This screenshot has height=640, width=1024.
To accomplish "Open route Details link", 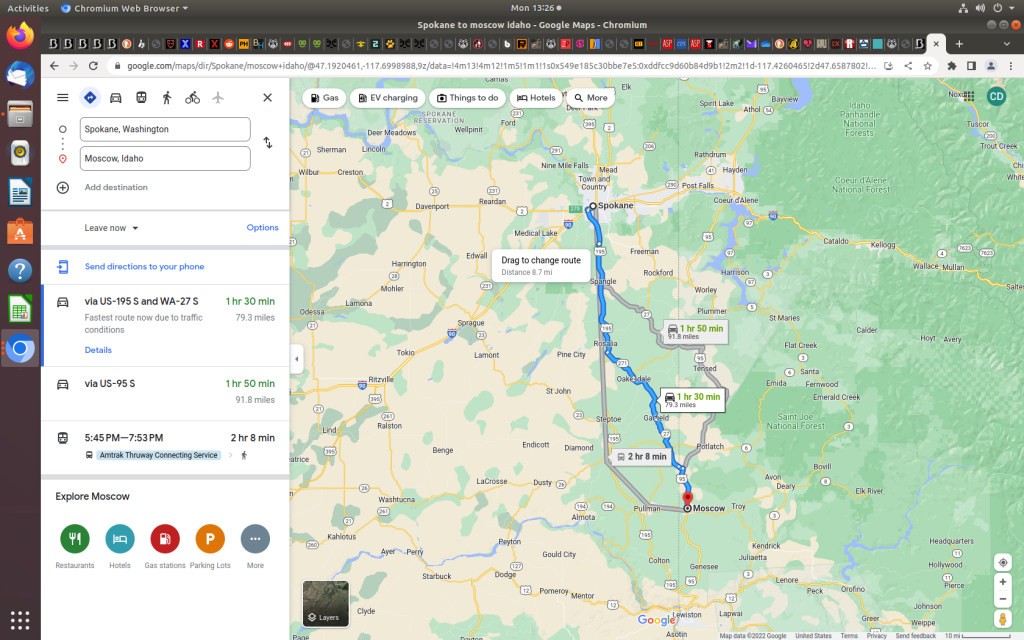I will (98, 350).
